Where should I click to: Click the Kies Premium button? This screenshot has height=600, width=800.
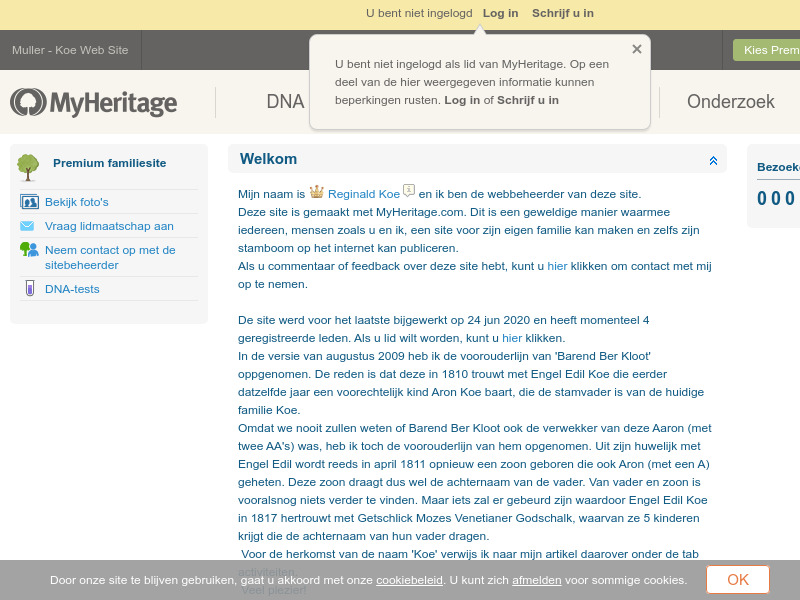pyautogui.click(x=766, y=50)
